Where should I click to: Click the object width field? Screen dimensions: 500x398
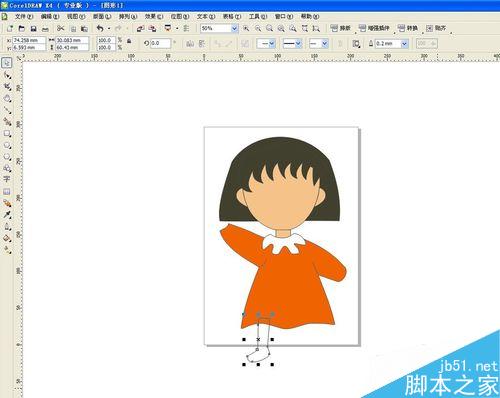(x=72, y=40)
